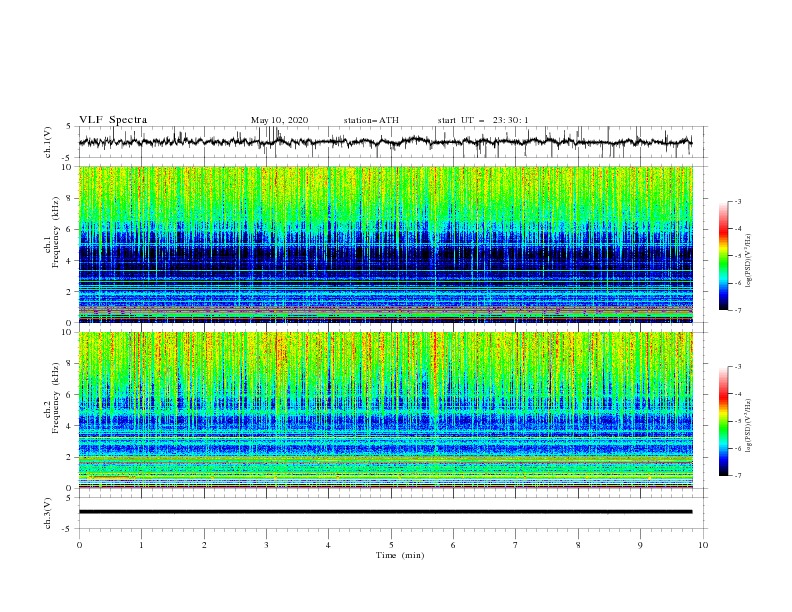Viewport: 792px width, 612px height.
Task: Click the ch.1 "Frequency (kHz)" axis label
Action: (x=57, y=232)
